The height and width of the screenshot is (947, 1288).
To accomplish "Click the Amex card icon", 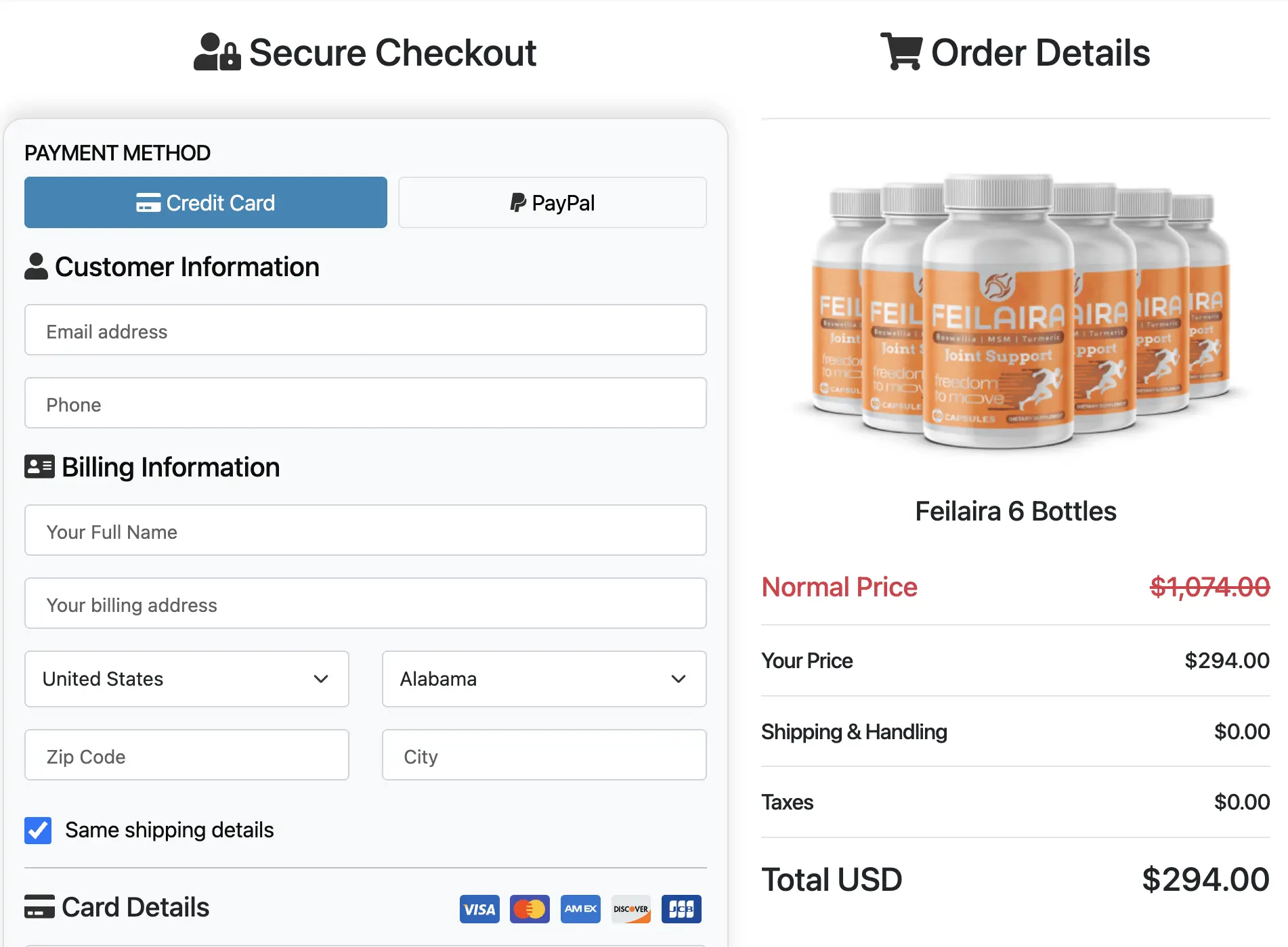I will coord(580,909).
